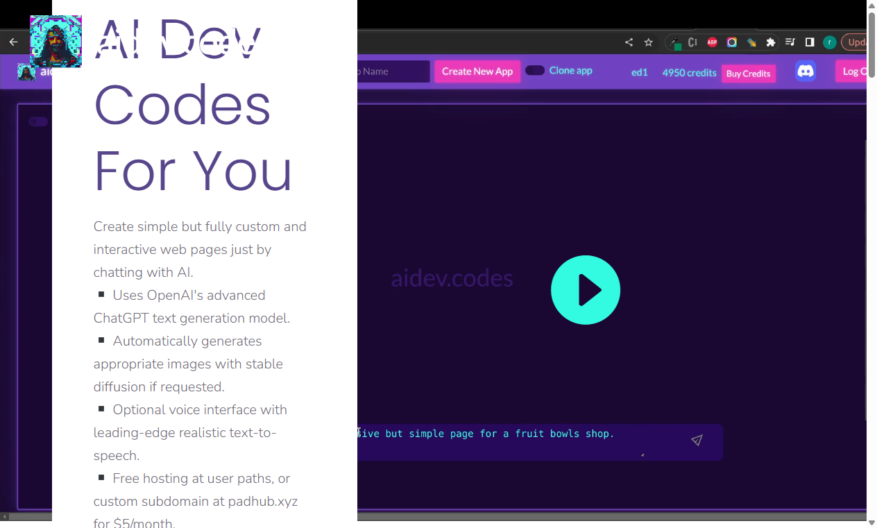
Task: Click the pixel art portrait logo
Action: click(55, 41)
